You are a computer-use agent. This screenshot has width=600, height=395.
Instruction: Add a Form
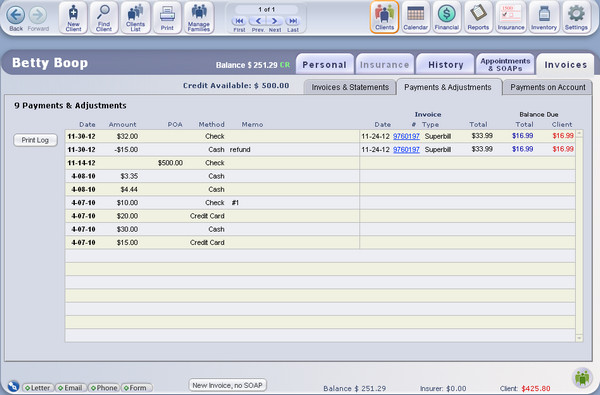click(137, 388)
